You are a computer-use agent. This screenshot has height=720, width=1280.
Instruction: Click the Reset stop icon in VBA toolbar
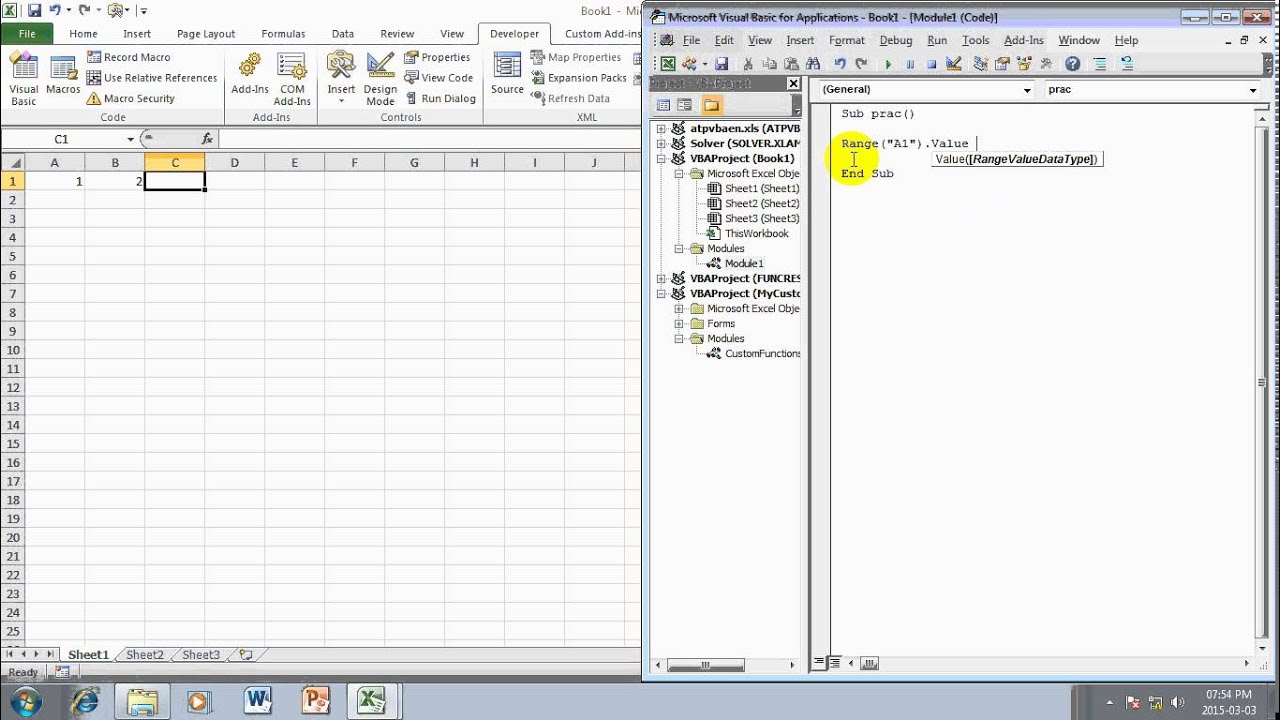932,64
